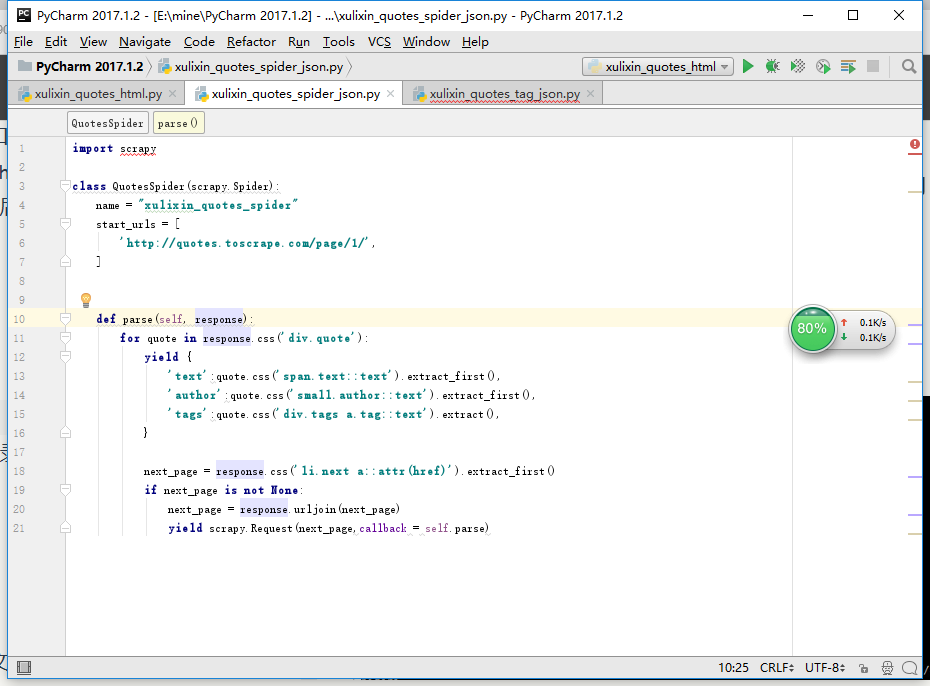Click the gray stop button
This screenshot has width=930, height=686.
click(873, 66)
